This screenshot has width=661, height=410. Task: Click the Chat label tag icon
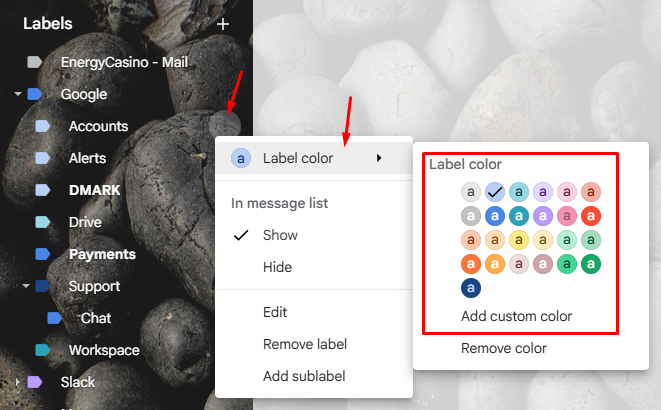click(x=54, y=318)
